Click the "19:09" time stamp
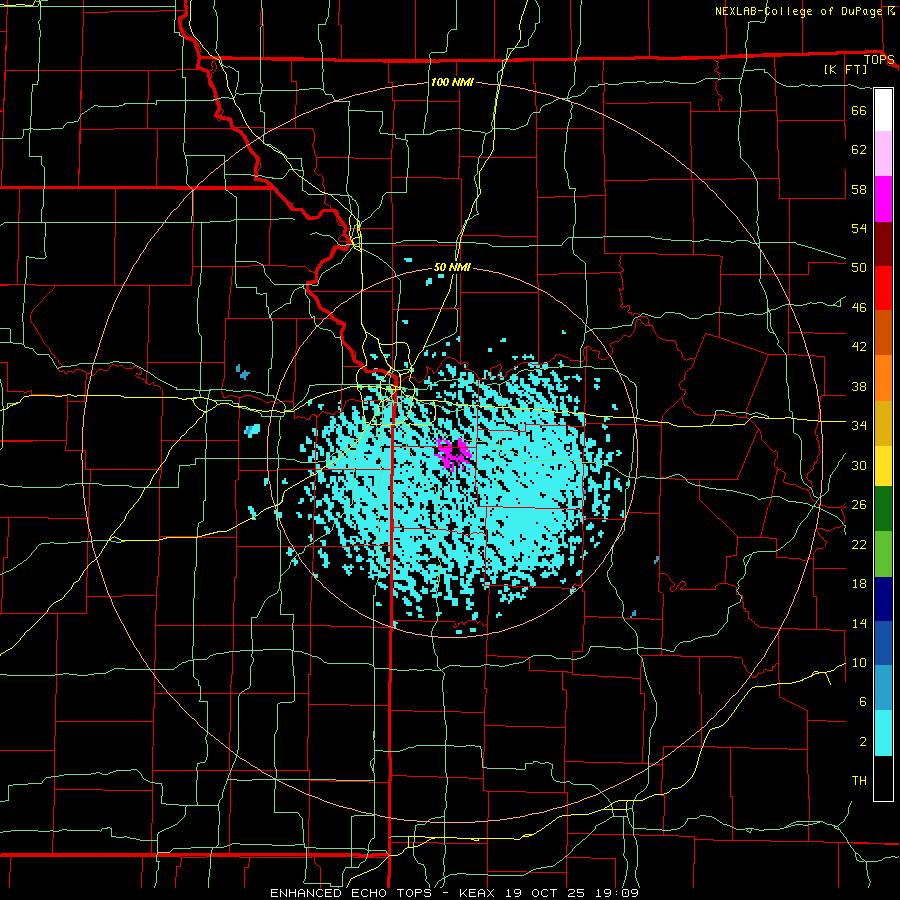The height and width of the screenshot is (900, 900). 618,893
